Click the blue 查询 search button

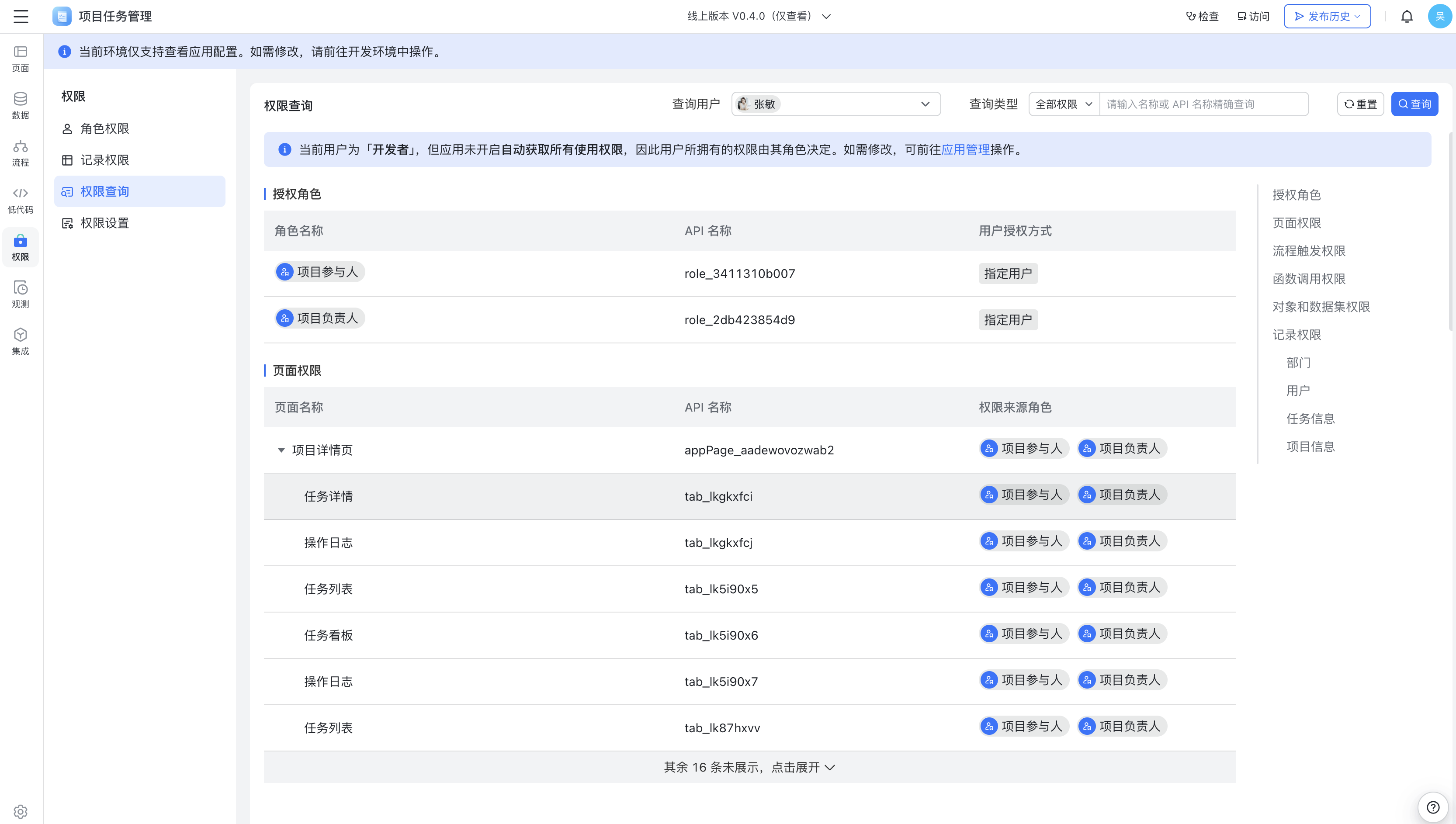(x=1414, y=104)
